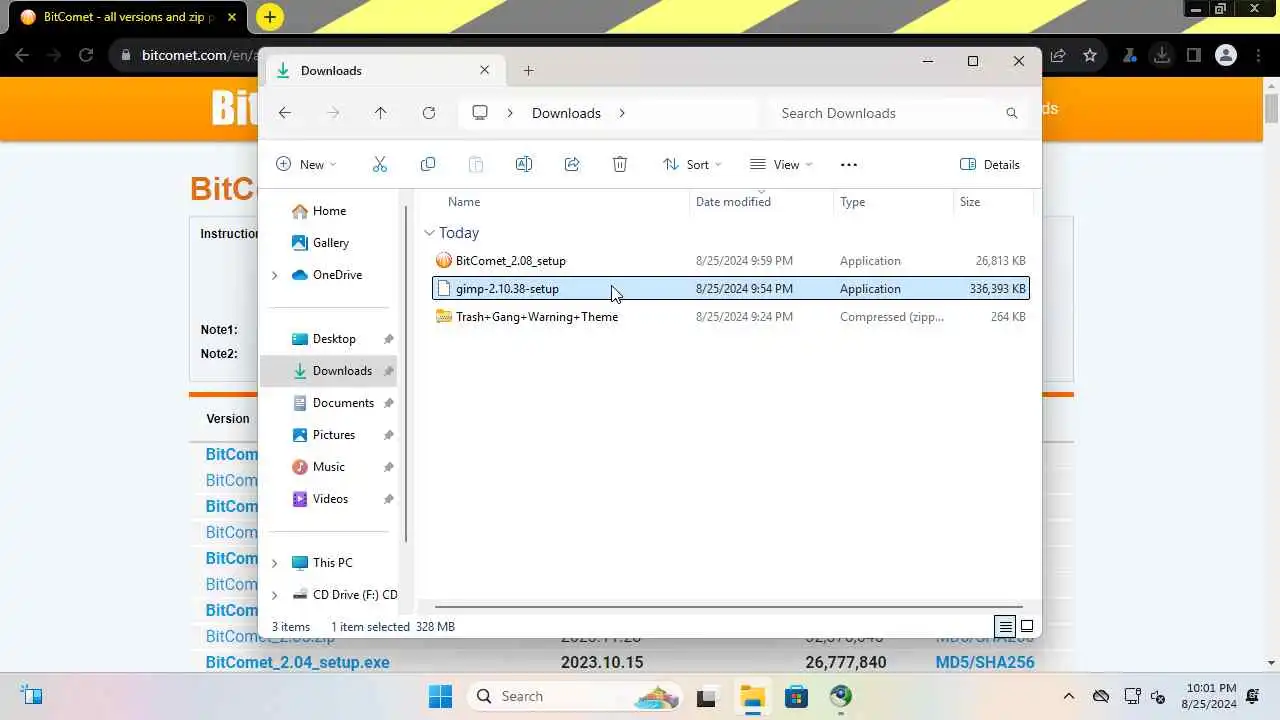Open the New dropdown menu
This screenshot has width=1280, height=720.
[x=306, y=164]
